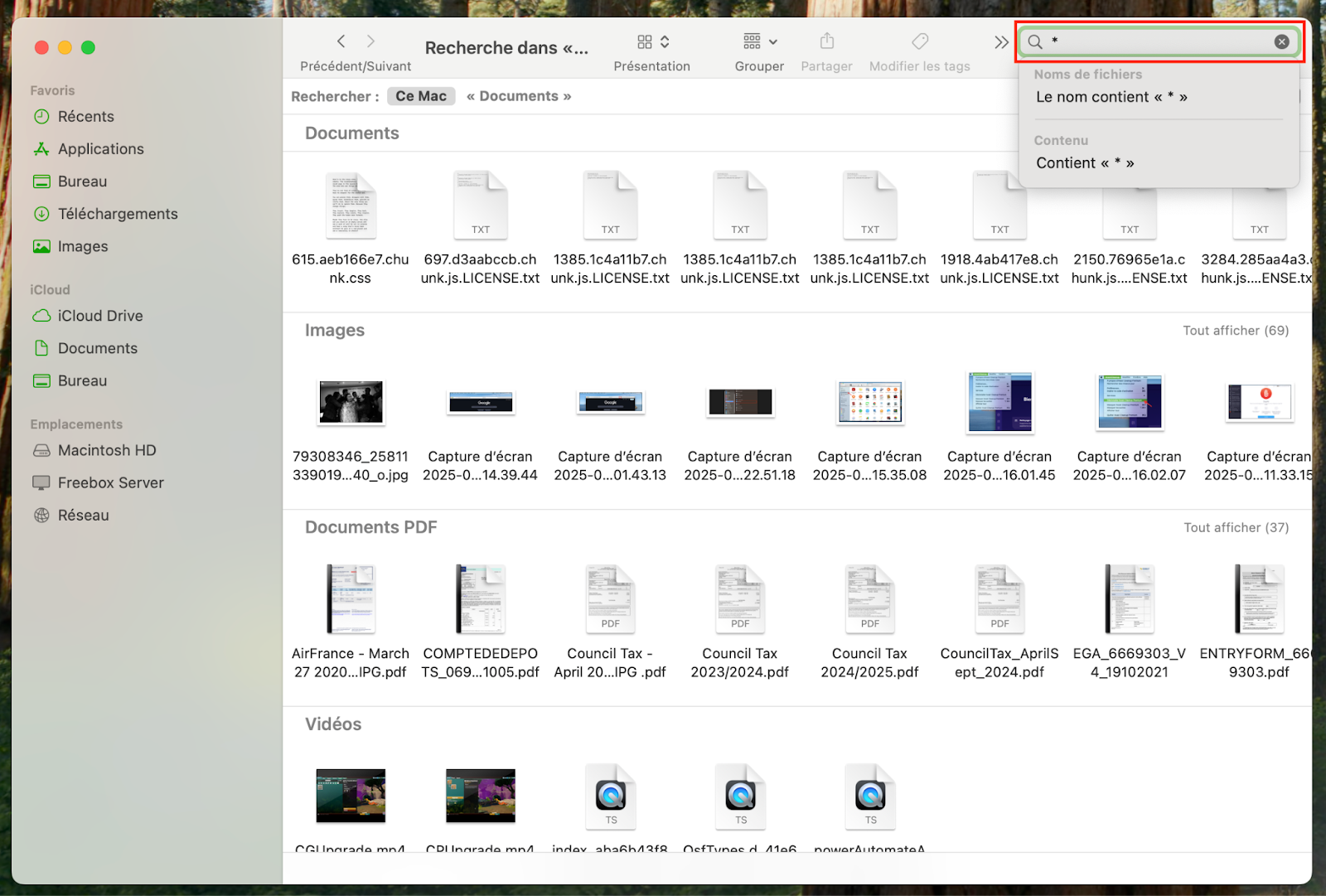This screenshot has height=896, width=1326.
Task: Open AirDrop-style Réseau in the sidebar
Action: tap(83, 516)
